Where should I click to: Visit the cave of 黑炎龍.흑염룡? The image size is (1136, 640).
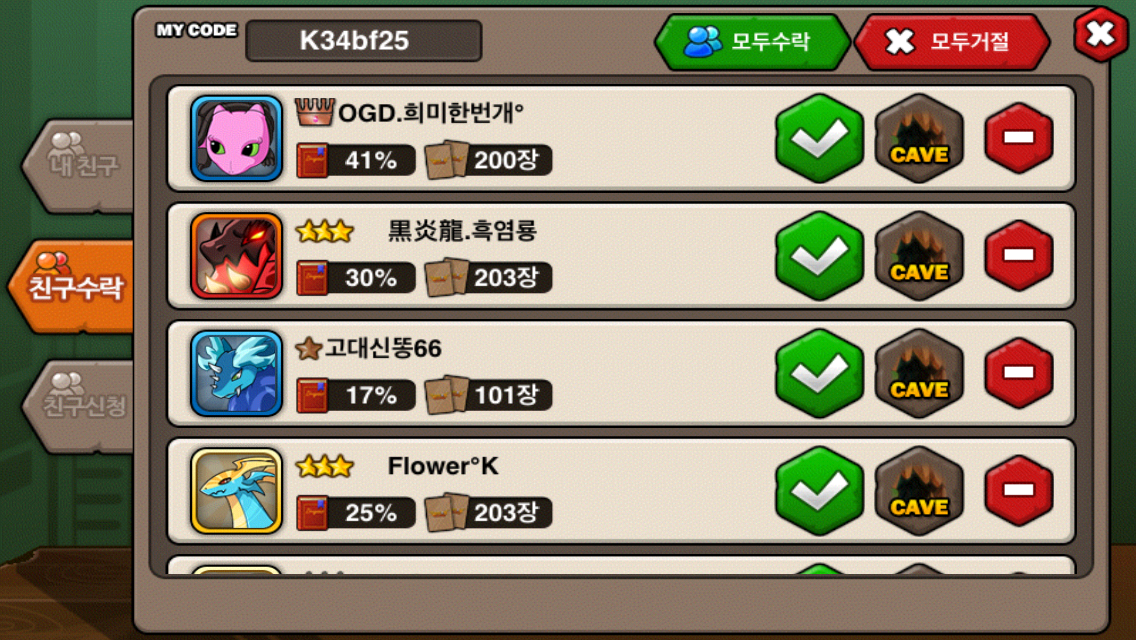(919, 255)
